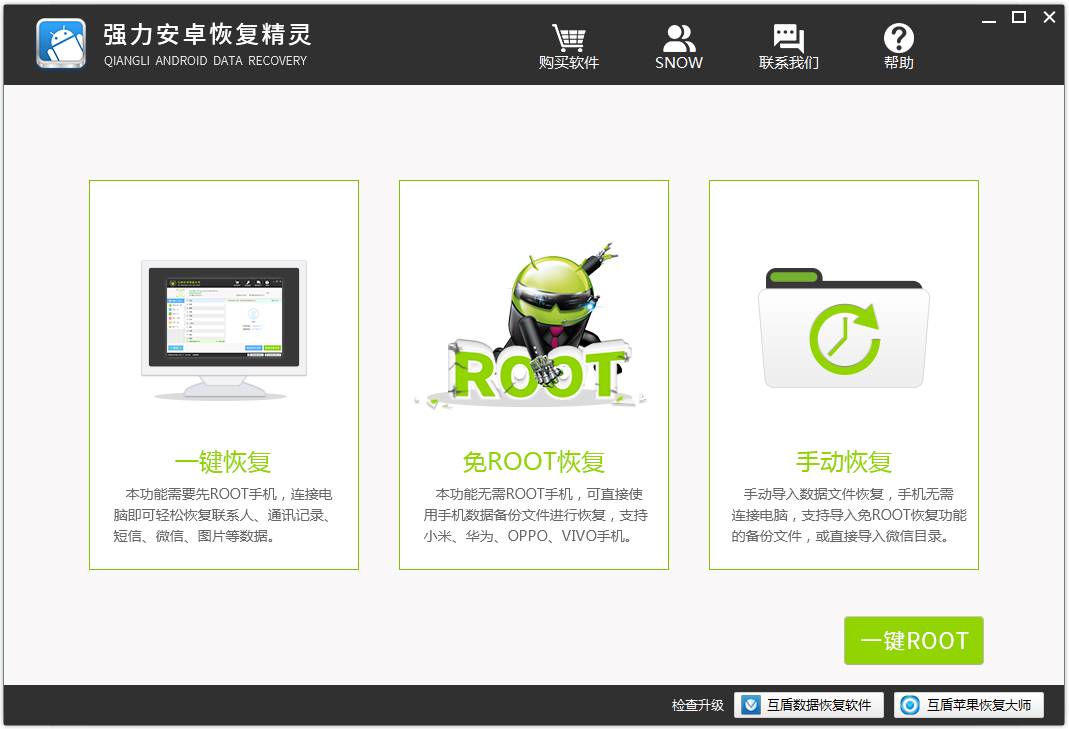Click the blue shield icon beside 互盾数据恢复软件

[x=751, y=705]
